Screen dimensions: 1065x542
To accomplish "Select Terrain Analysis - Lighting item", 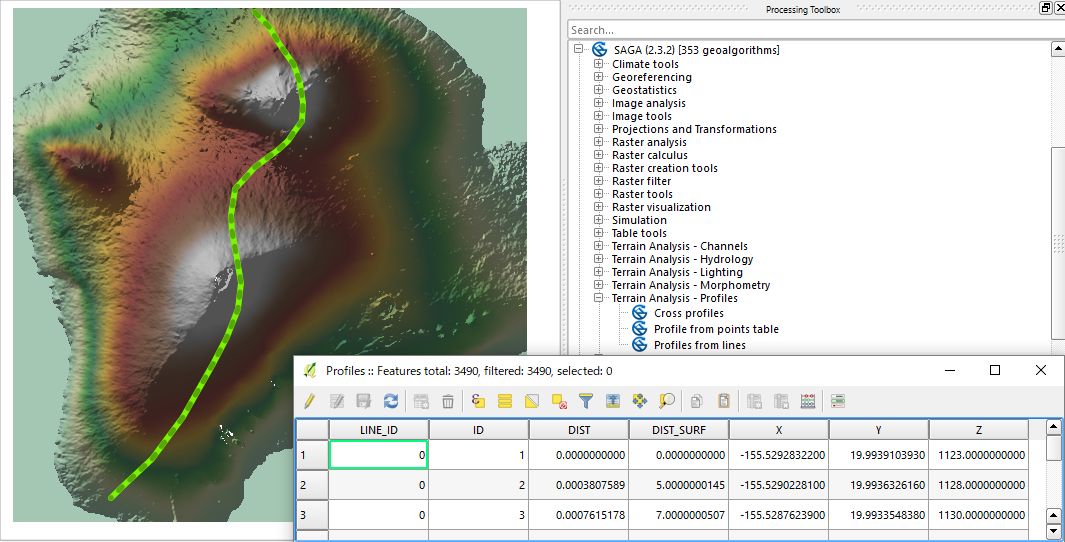I will pyautogui.click(x=677, y=272).
